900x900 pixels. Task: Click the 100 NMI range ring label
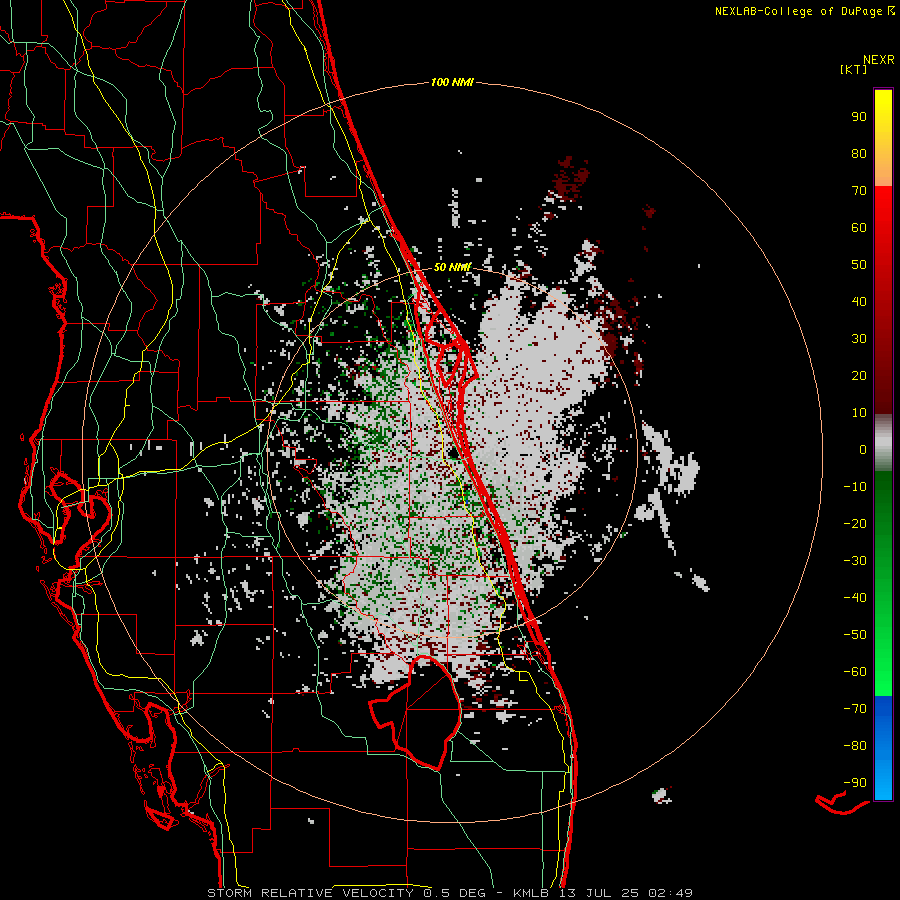click(x=452, y=83)
